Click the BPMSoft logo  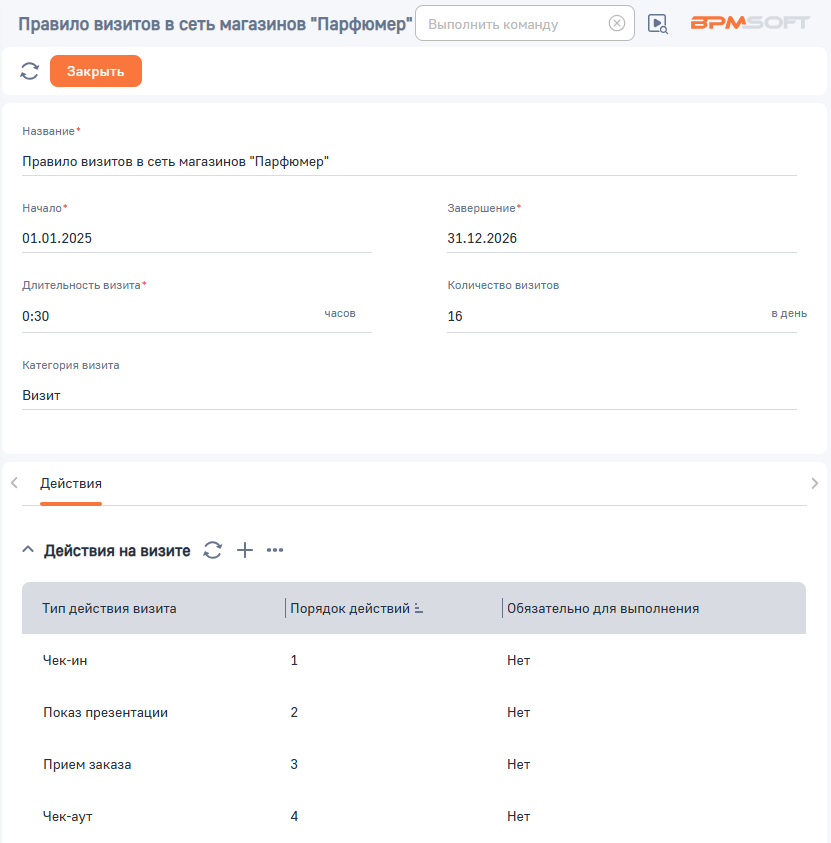[x=749, y=23]
